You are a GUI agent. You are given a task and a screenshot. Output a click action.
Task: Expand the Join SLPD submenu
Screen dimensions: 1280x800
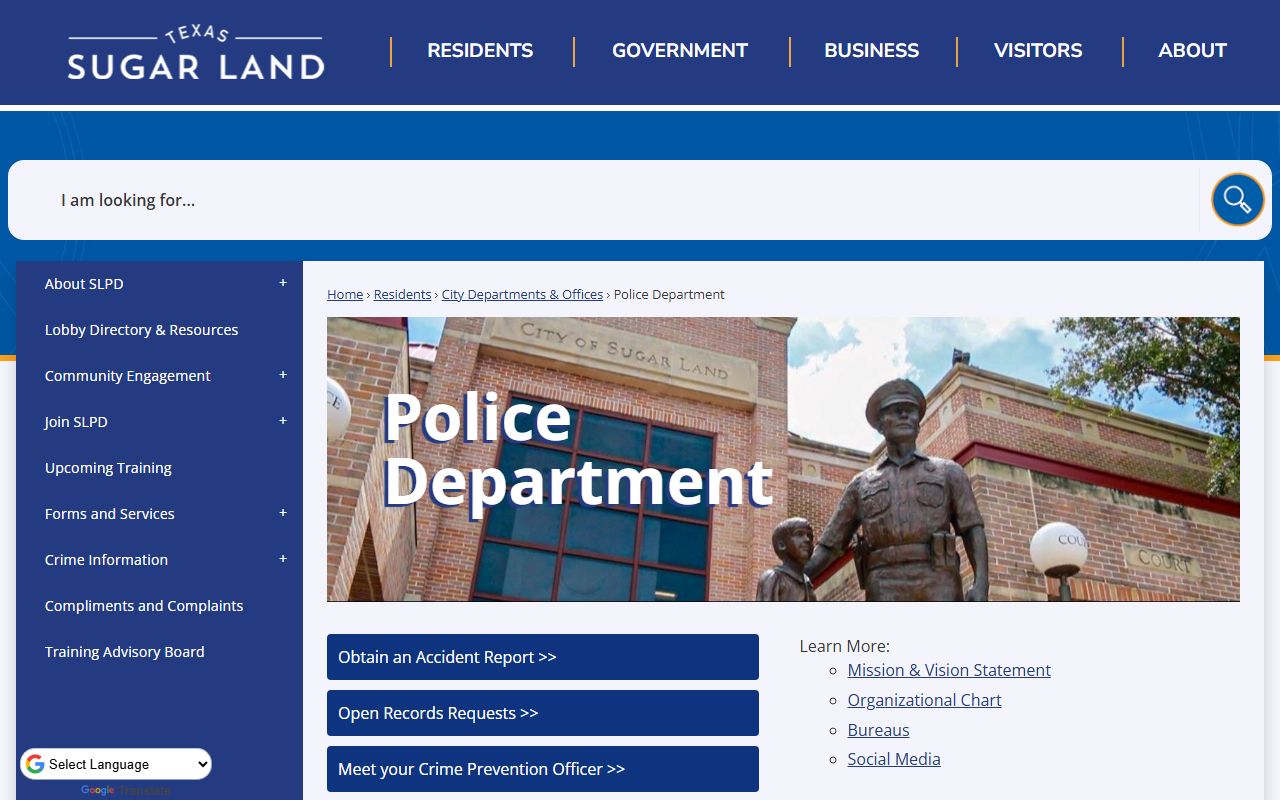pyautogui.click(x=283, y=421)
